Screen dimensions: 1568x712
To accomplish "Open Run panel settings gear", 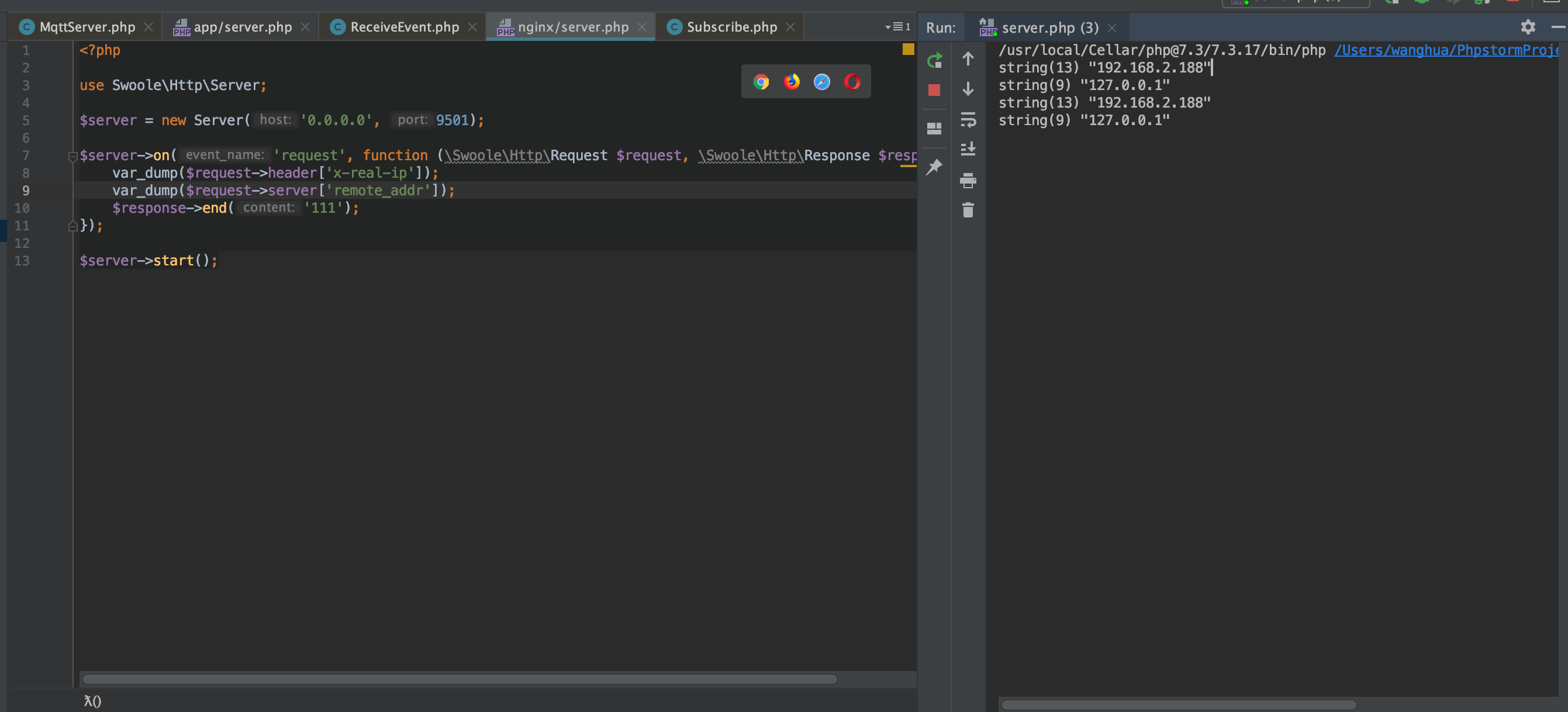I will [x=1528, y=27].
